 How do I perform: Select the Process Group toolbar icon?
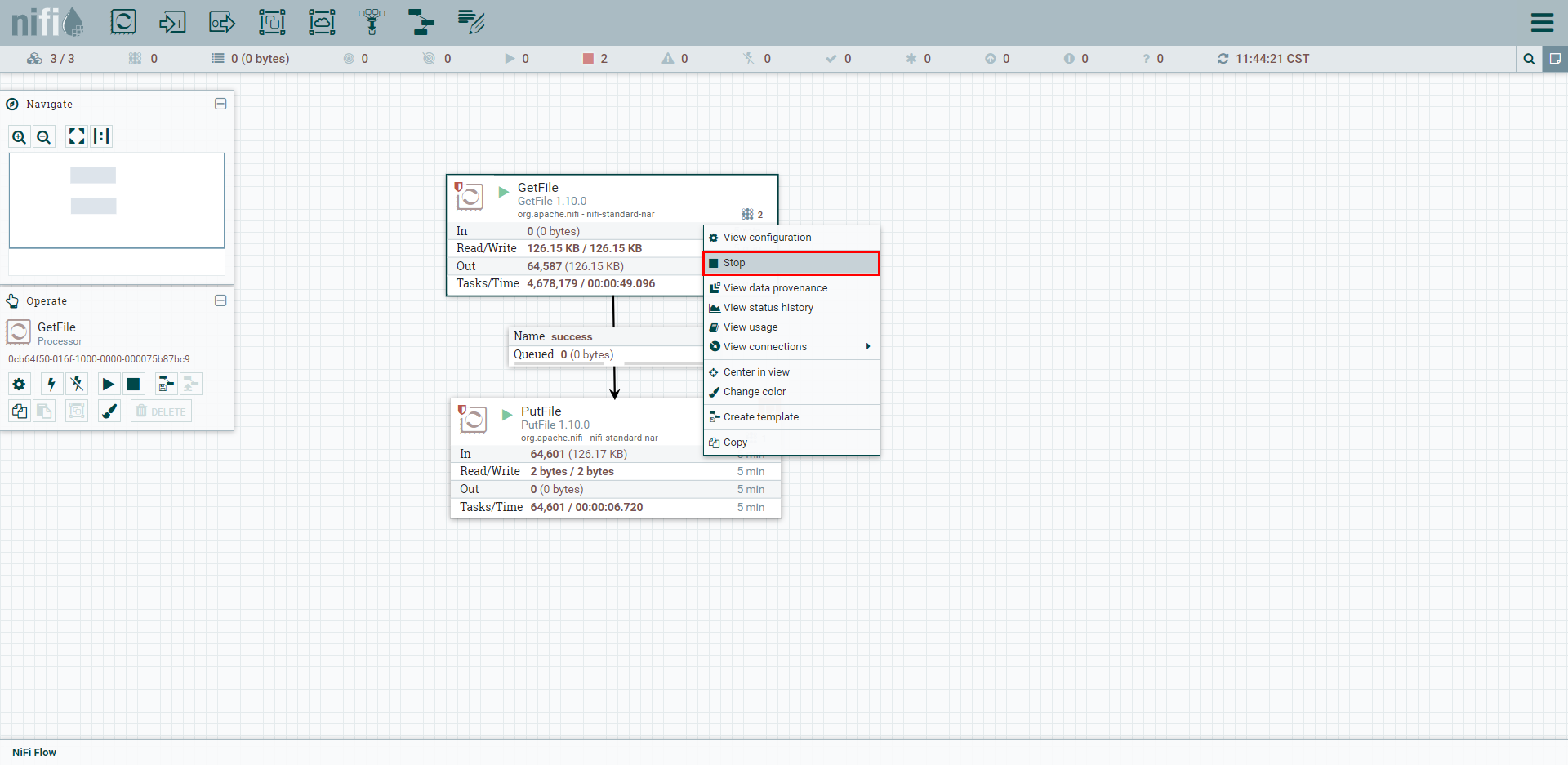272,22
